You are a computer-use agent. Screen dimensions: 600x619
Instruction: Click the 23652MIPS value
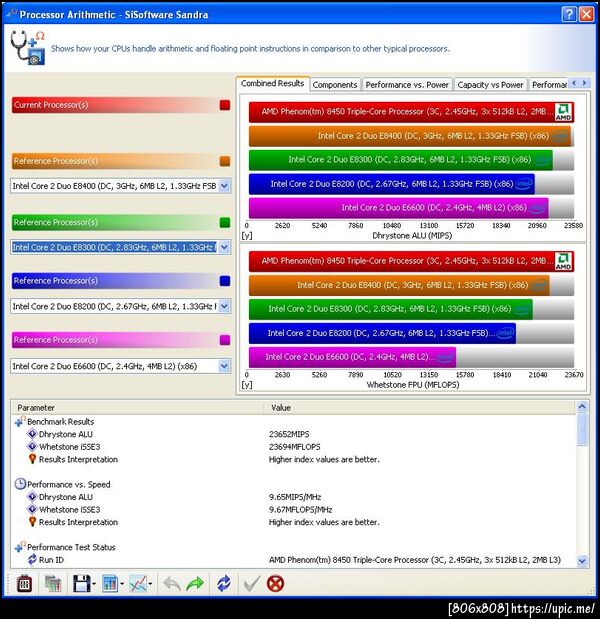pos(289,434)
